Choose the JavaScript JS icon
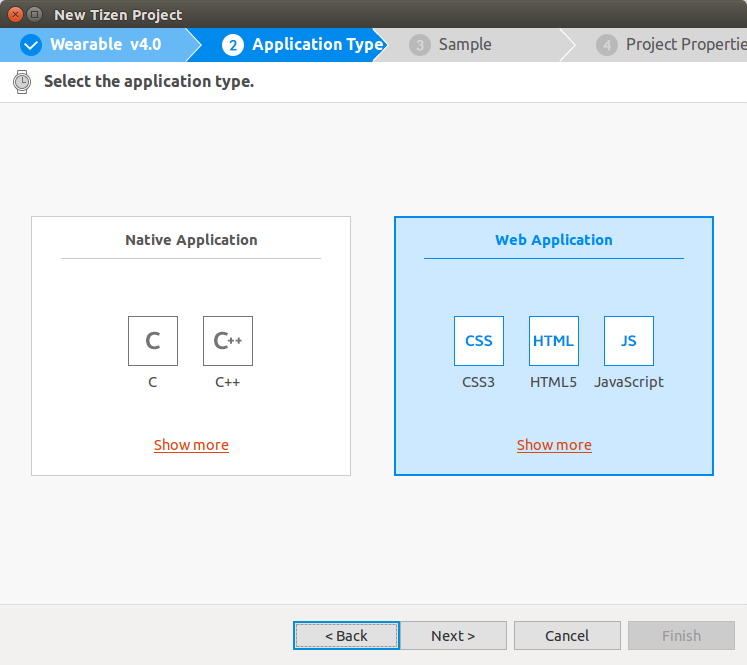Viewport: 747px width, 665px height. coord(629,341)
